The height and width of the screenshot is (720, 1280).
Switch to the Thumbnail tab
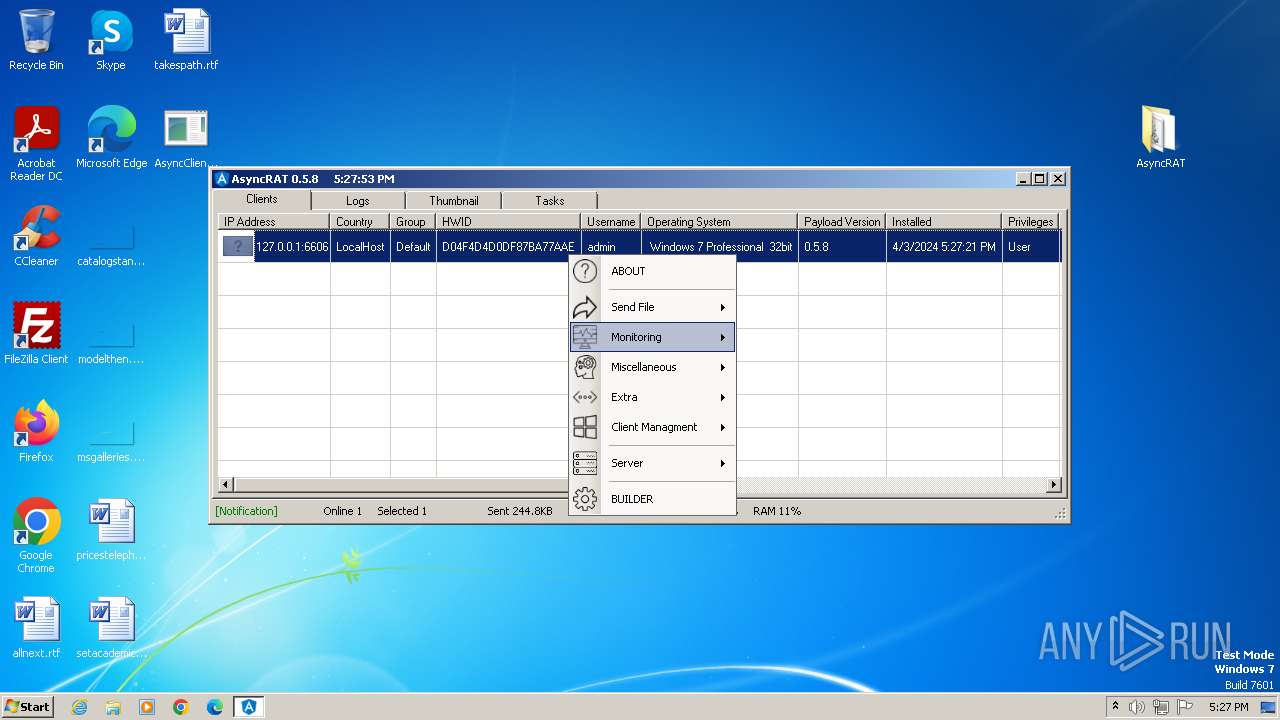pos(454,201)
